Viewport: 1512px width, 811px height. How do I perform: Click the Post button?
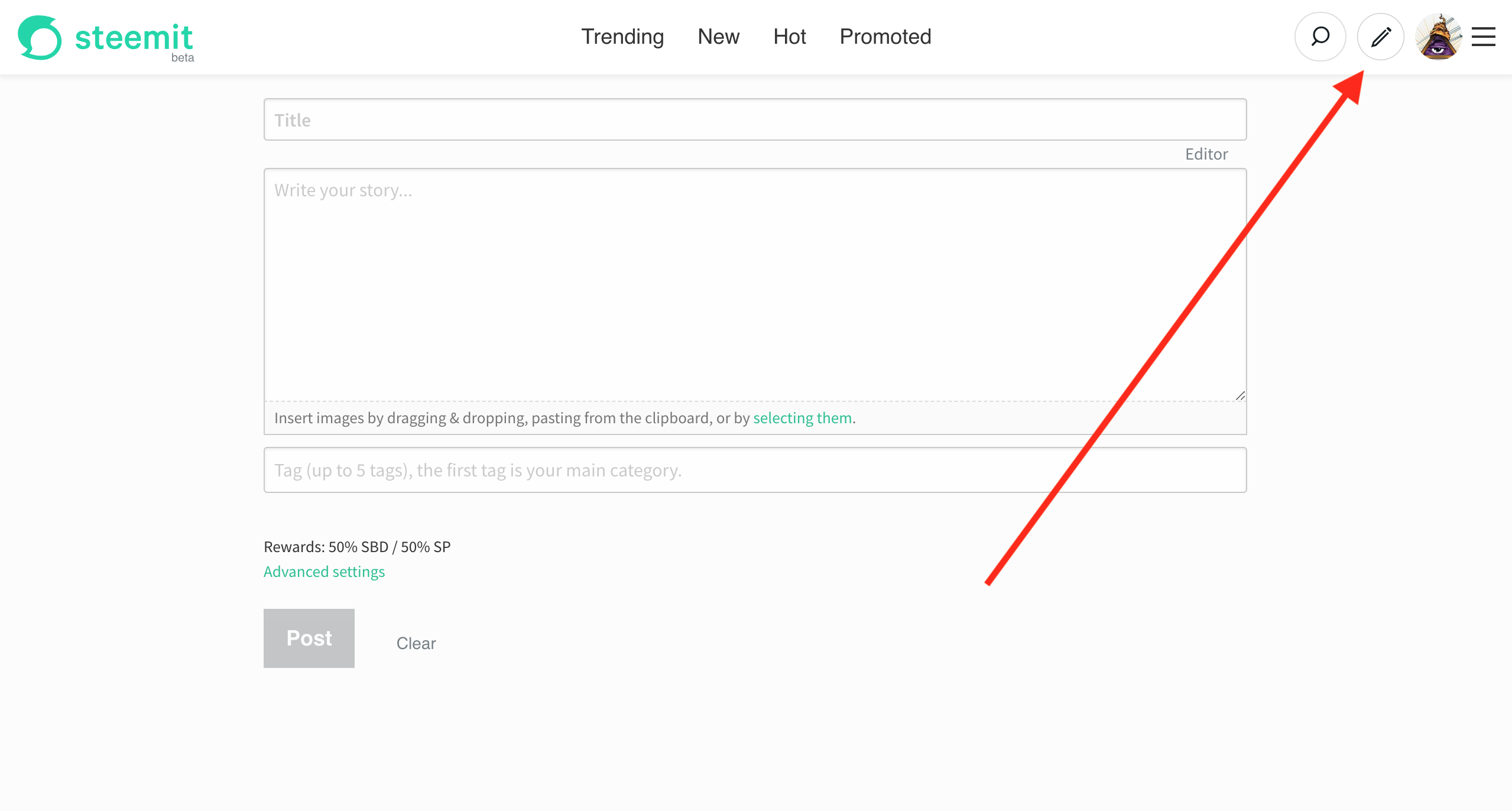pyautogui.click(x=309, y=638)
